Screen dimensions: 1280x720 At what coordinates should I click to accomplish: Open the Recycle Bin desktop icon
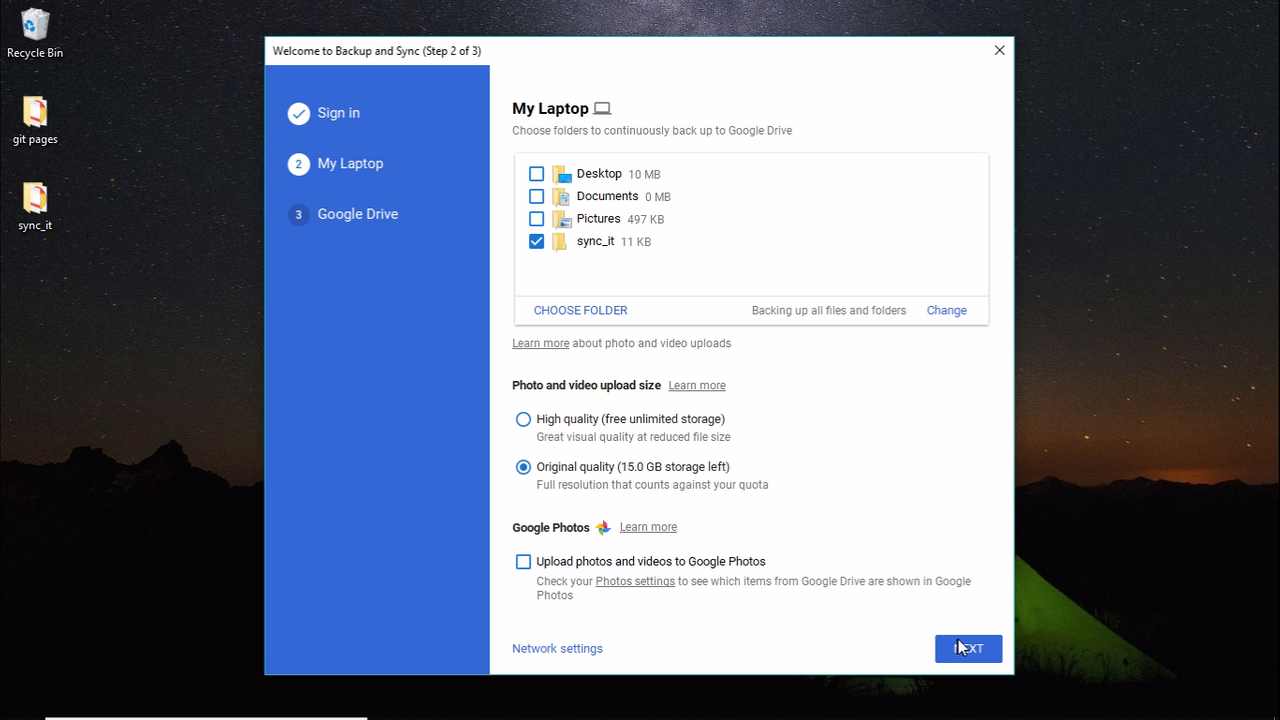click(x=34, y=34)
